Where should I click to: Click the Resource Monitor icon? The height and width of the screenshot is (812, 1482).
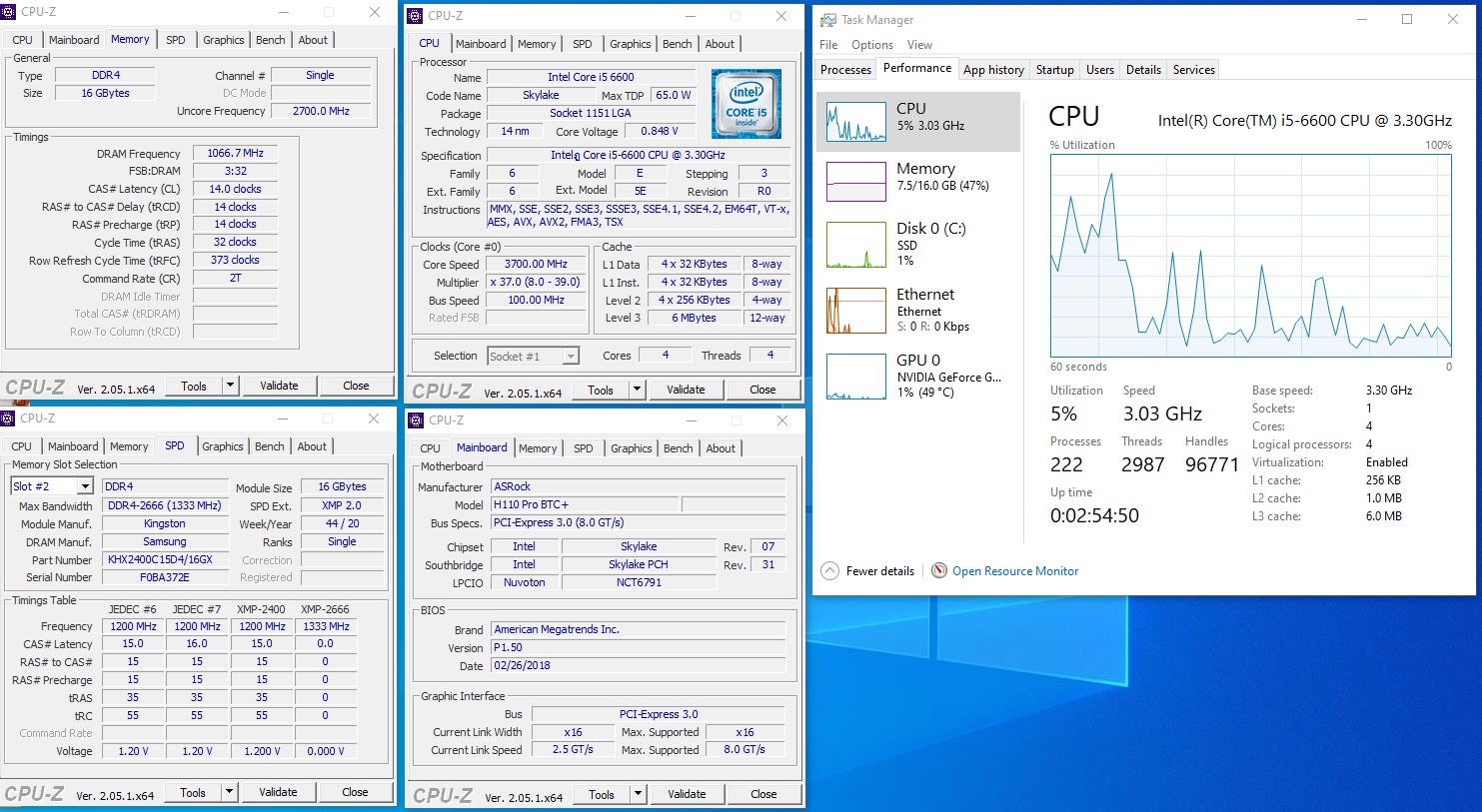pos(939,570)
